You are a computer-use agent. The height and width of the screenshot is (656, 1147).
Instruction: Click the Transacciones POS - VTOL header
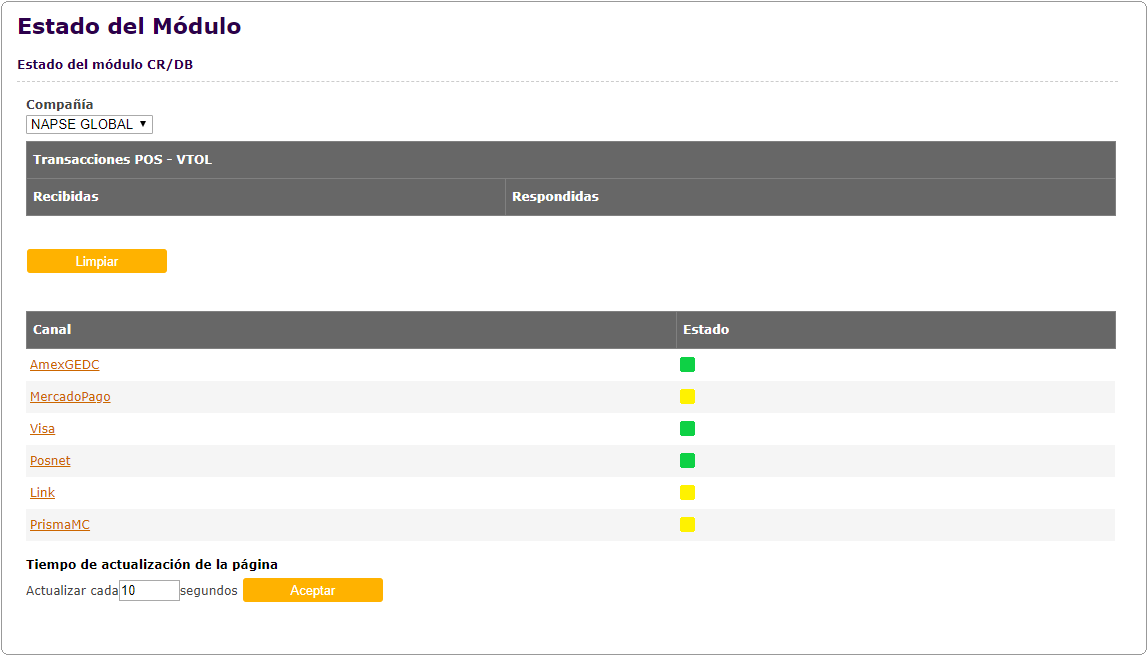tap(571, 159)
